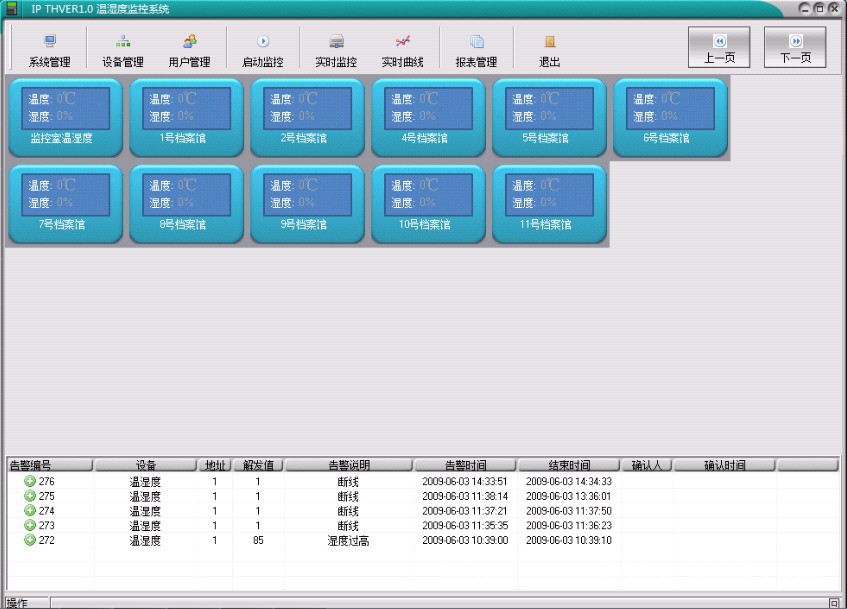Open 设备管理 device management
The image size is (847, 609).
point(123,48)
